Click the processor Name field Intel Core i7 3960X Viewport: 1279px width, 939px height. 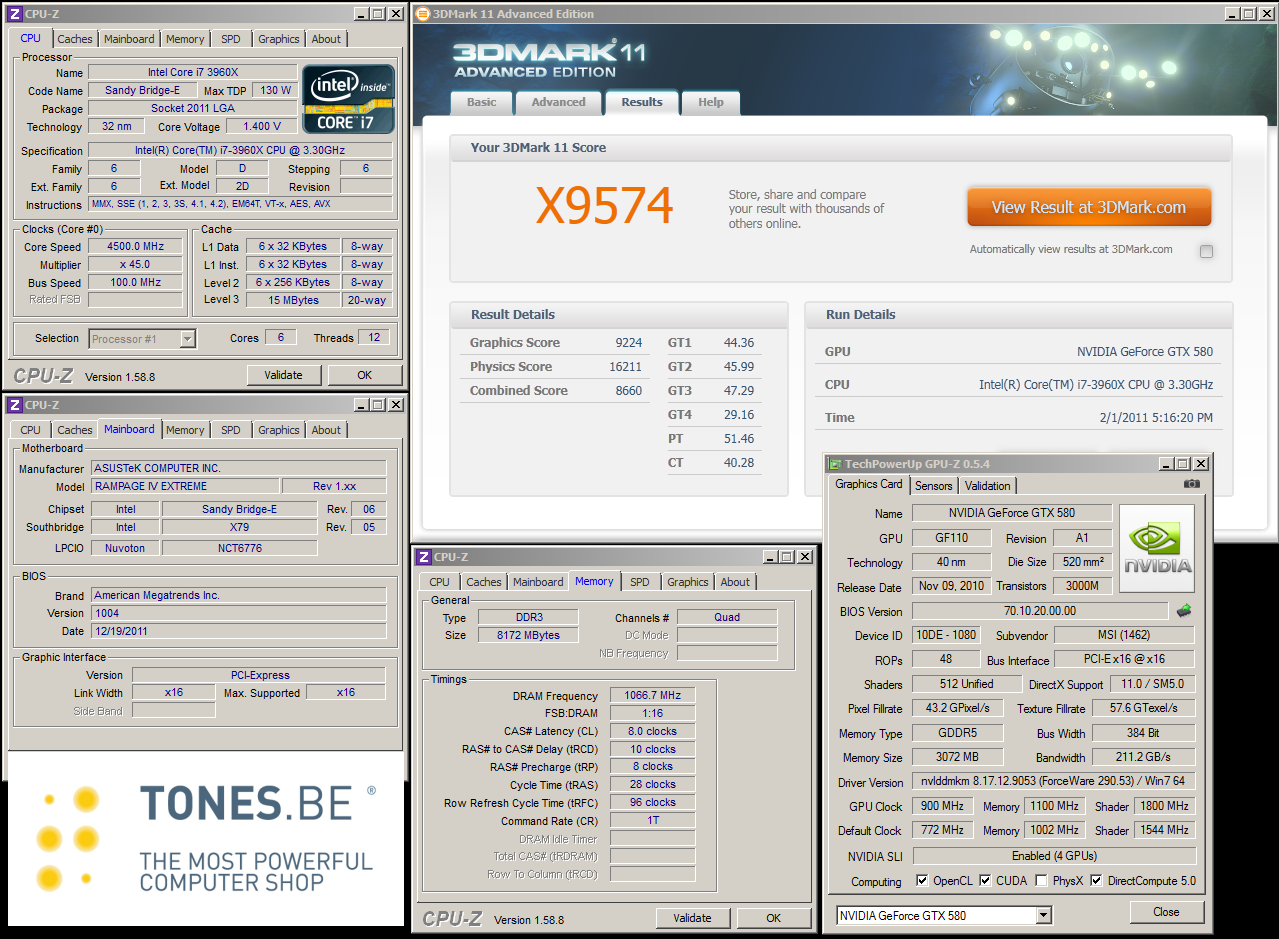(193, 72)
